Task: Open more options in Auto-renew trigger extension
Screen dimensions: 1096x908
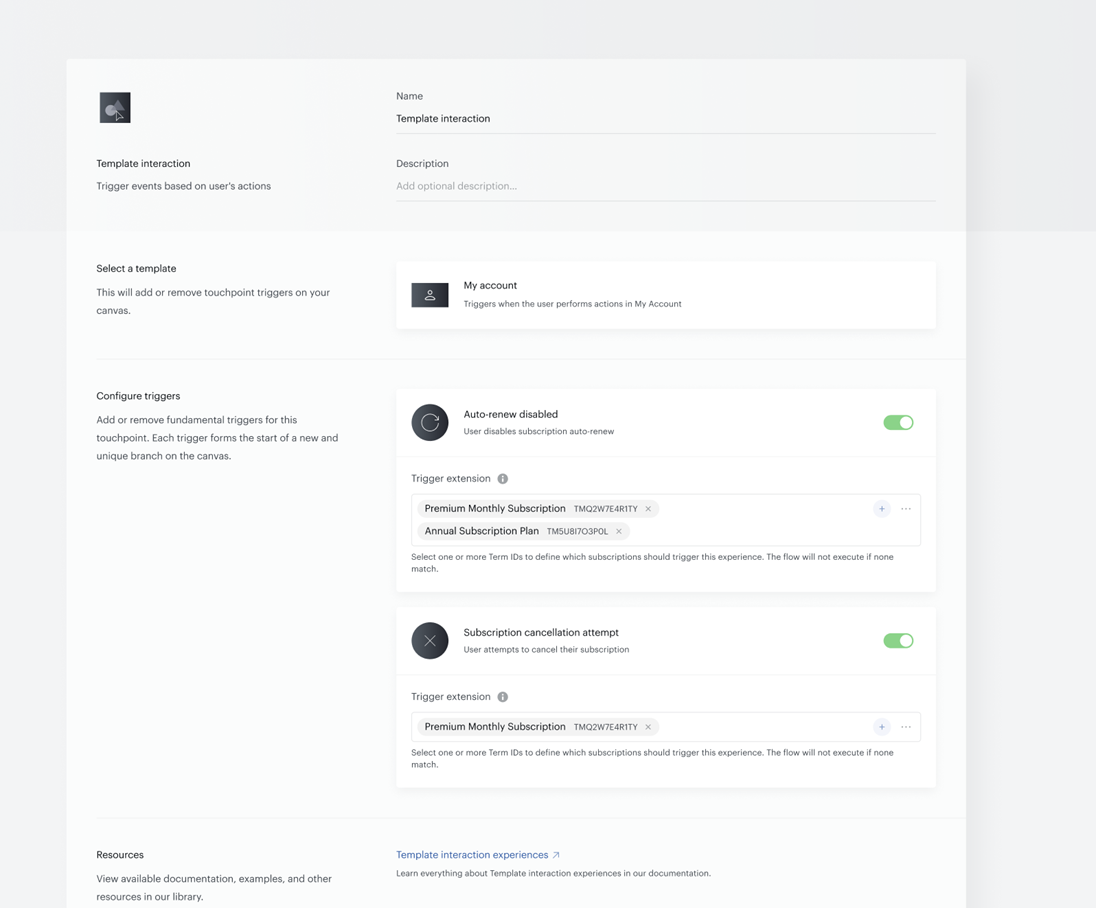Action: click(906, 509)
